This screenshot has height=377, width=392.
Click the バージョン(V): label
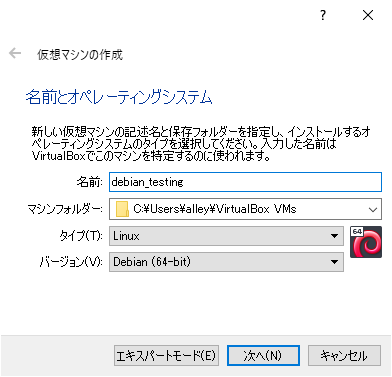point(71,262)
